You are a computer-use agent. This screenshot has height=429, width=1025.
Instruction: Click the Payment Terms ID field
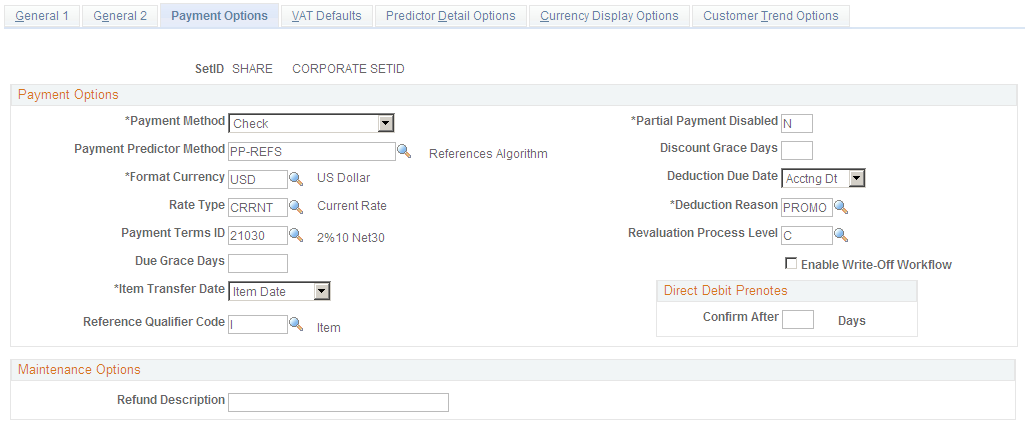tap(258, 235)
